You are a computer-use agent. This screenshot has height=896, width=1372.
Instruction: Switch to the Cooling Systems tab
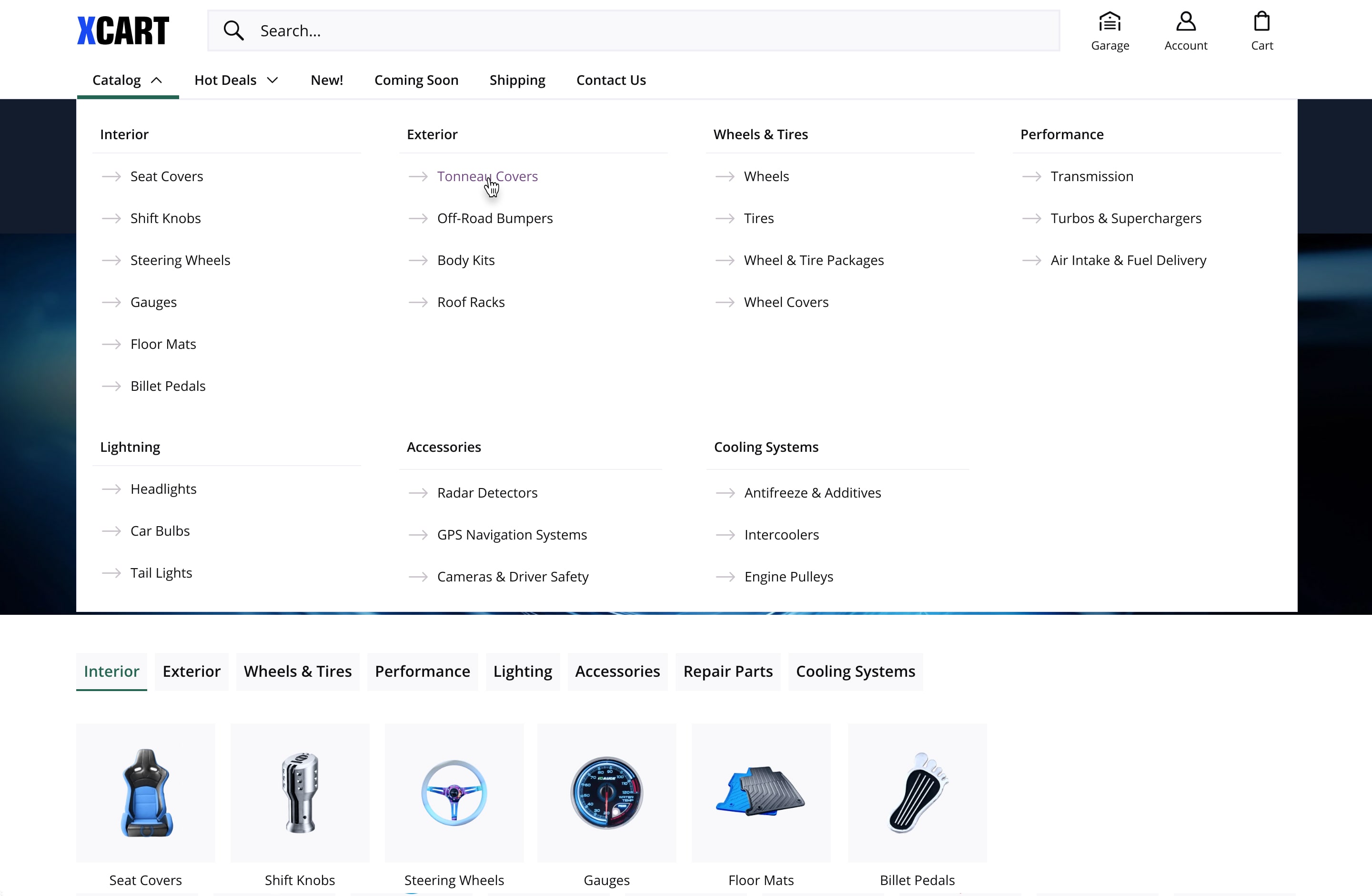pyautogui.click(x=855, y=671)
